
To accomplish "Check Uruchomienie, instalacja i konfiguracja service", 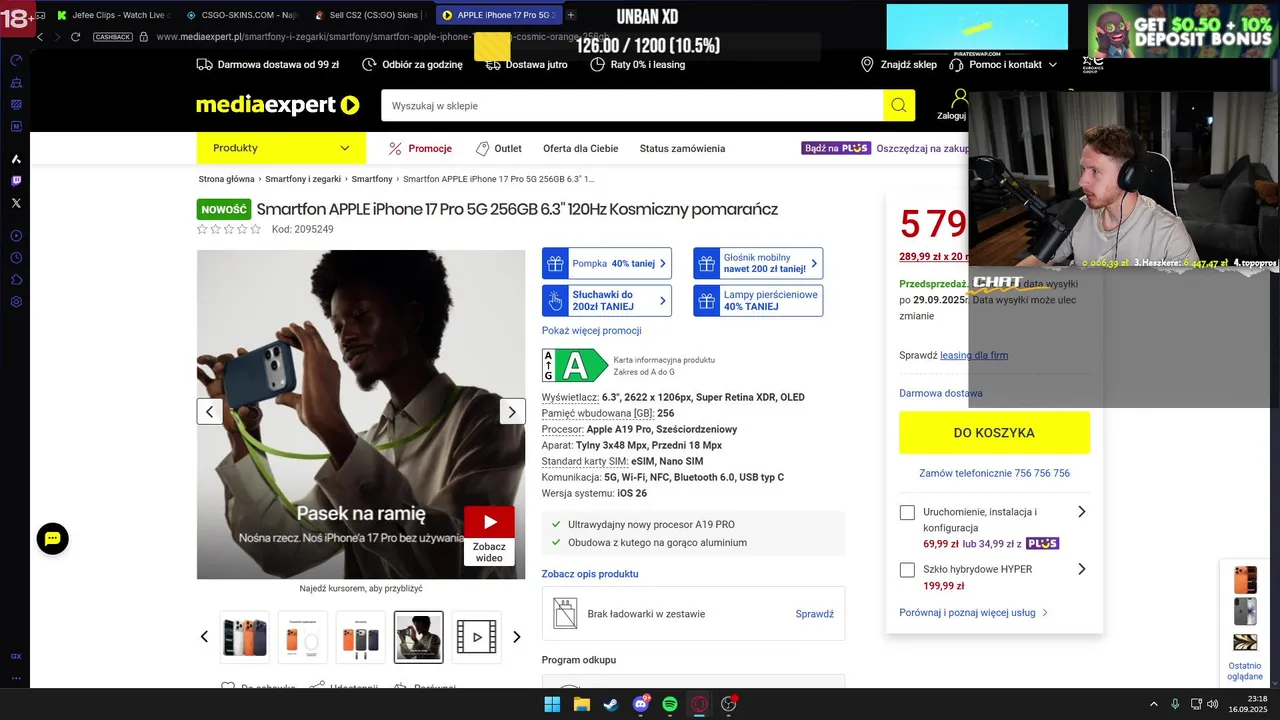I will coord(907,513).
